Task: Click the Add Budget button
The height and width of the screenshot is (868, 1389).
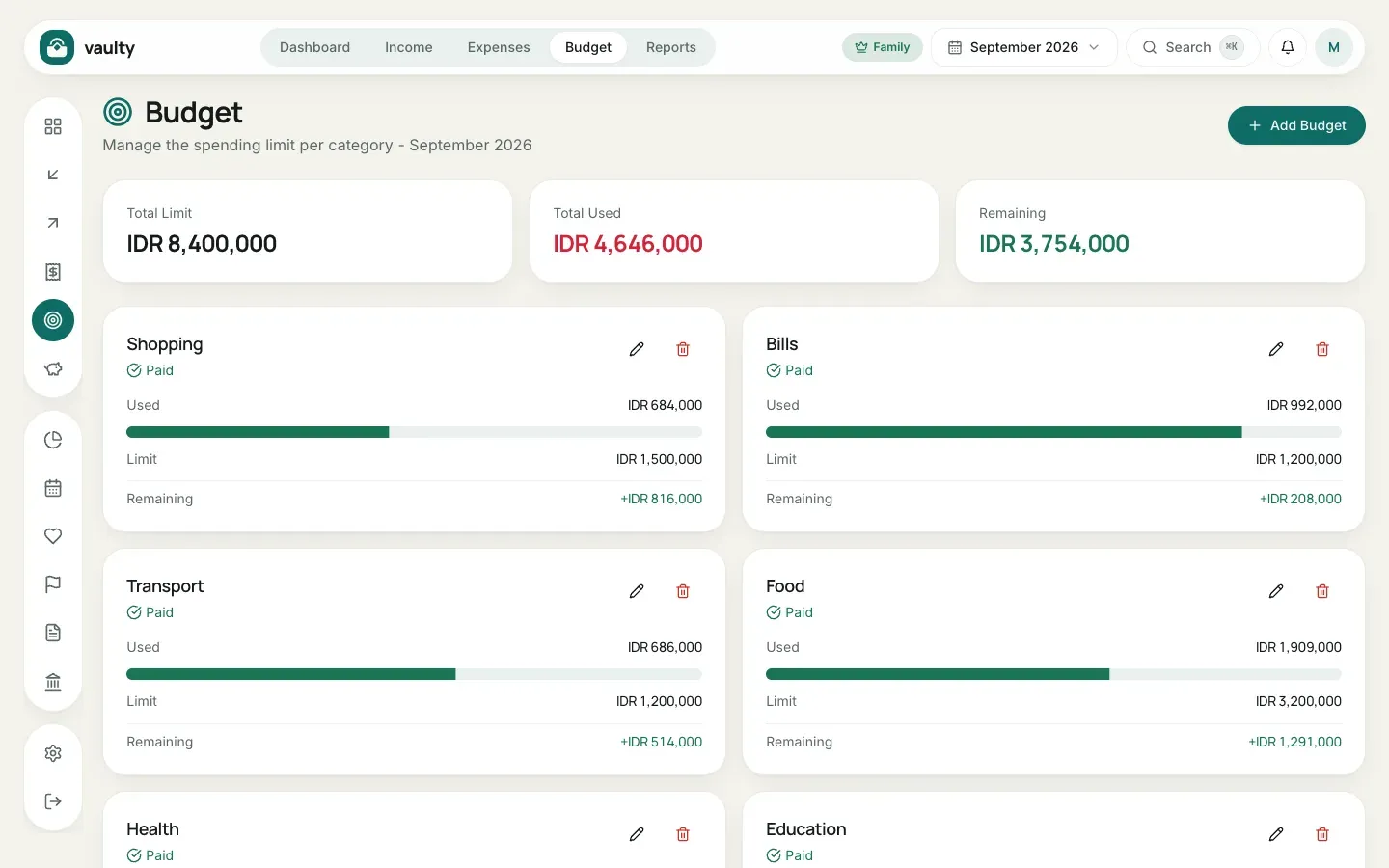Action: point(1296,125)
